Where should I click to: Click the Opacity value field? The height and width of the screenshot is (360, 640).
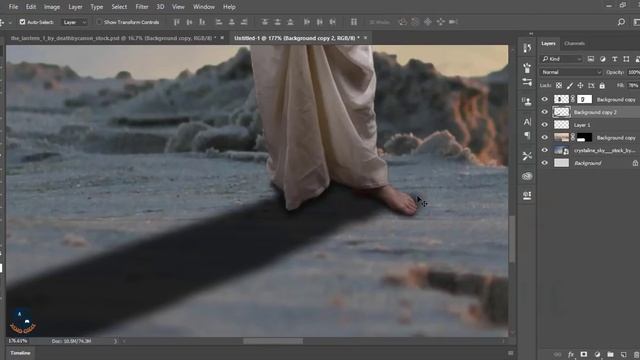[x=634, y=72]
